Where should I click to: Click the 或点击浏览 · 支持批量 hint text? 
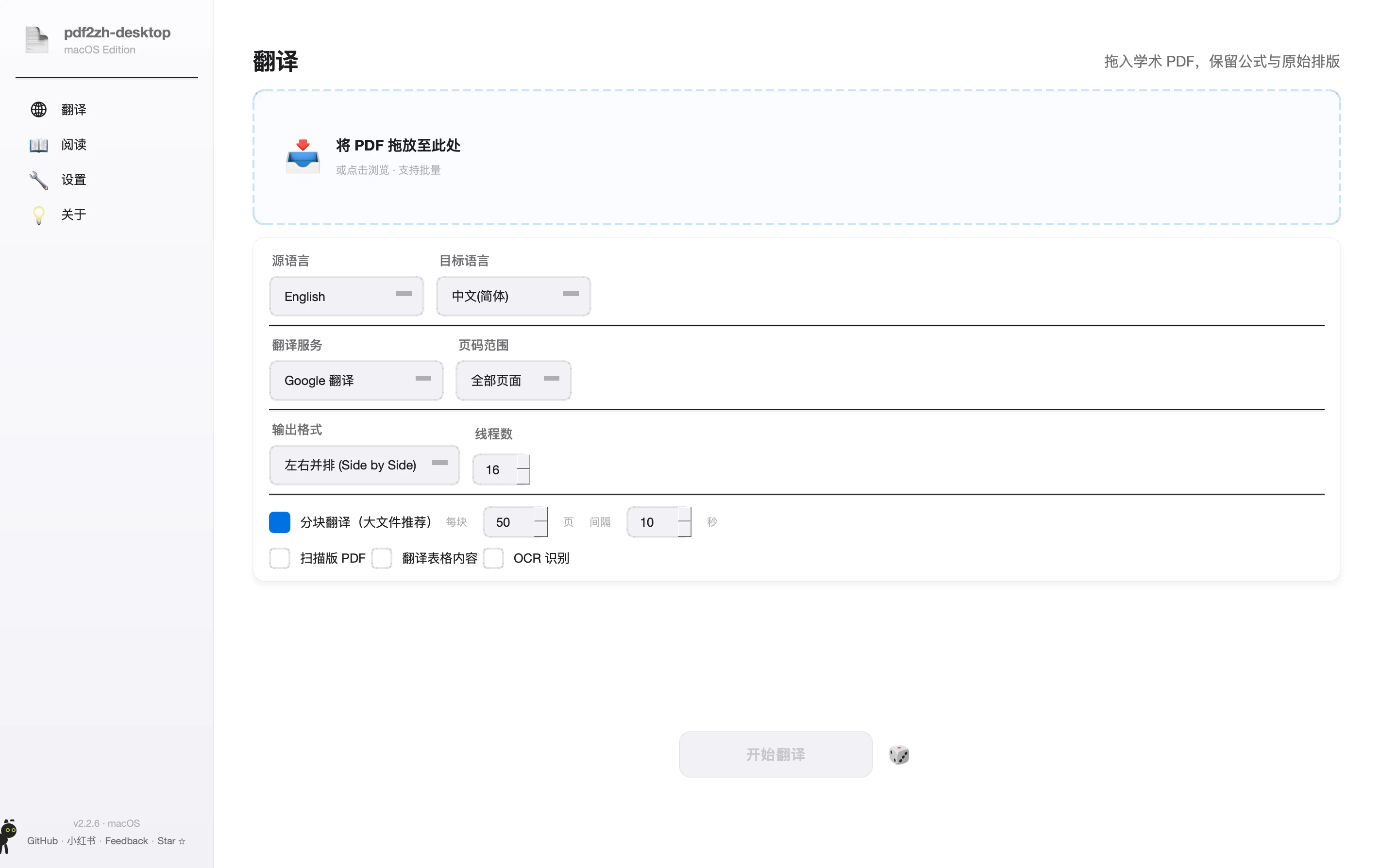pyautogui.click(x=388, y=170)
